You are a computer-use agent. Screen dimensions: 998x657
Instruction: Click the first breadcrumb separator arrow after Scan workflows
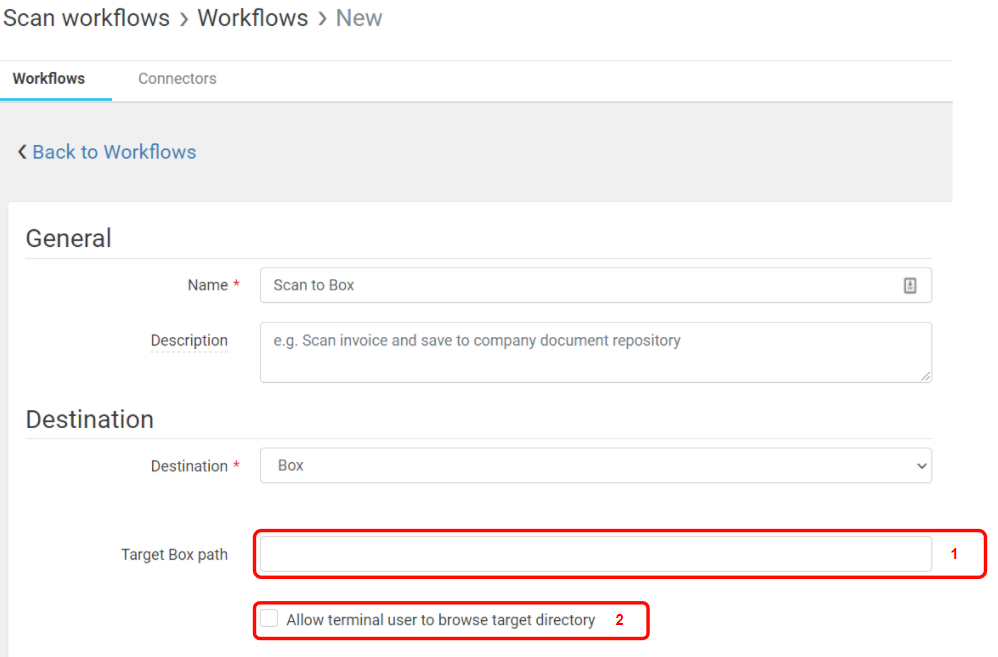pyautogui.click(x=184, y=19)
